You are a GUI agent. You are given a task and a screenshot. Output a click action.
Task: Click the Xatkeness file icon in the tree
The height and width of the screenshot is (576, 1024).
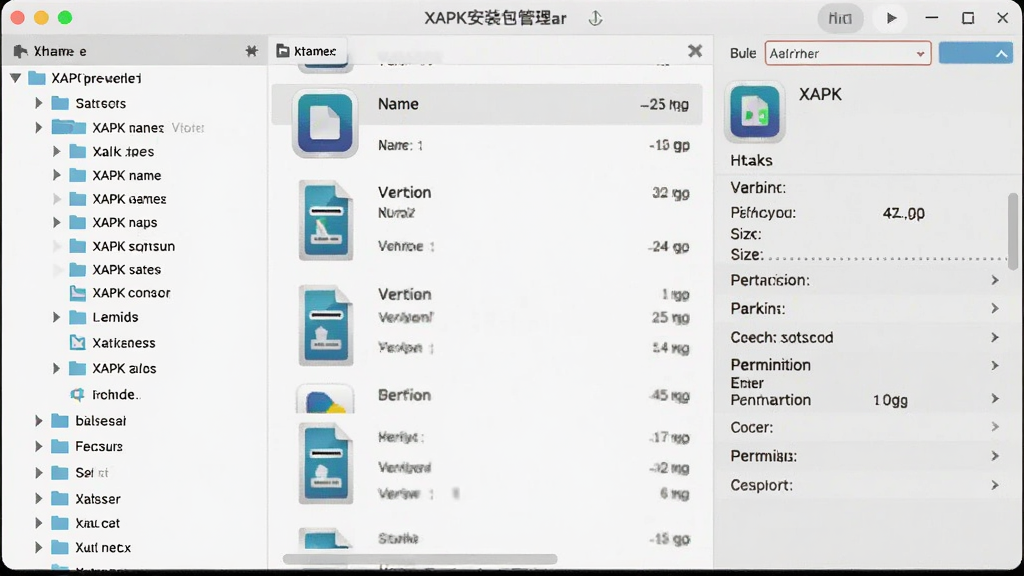[x=78, y=343]
